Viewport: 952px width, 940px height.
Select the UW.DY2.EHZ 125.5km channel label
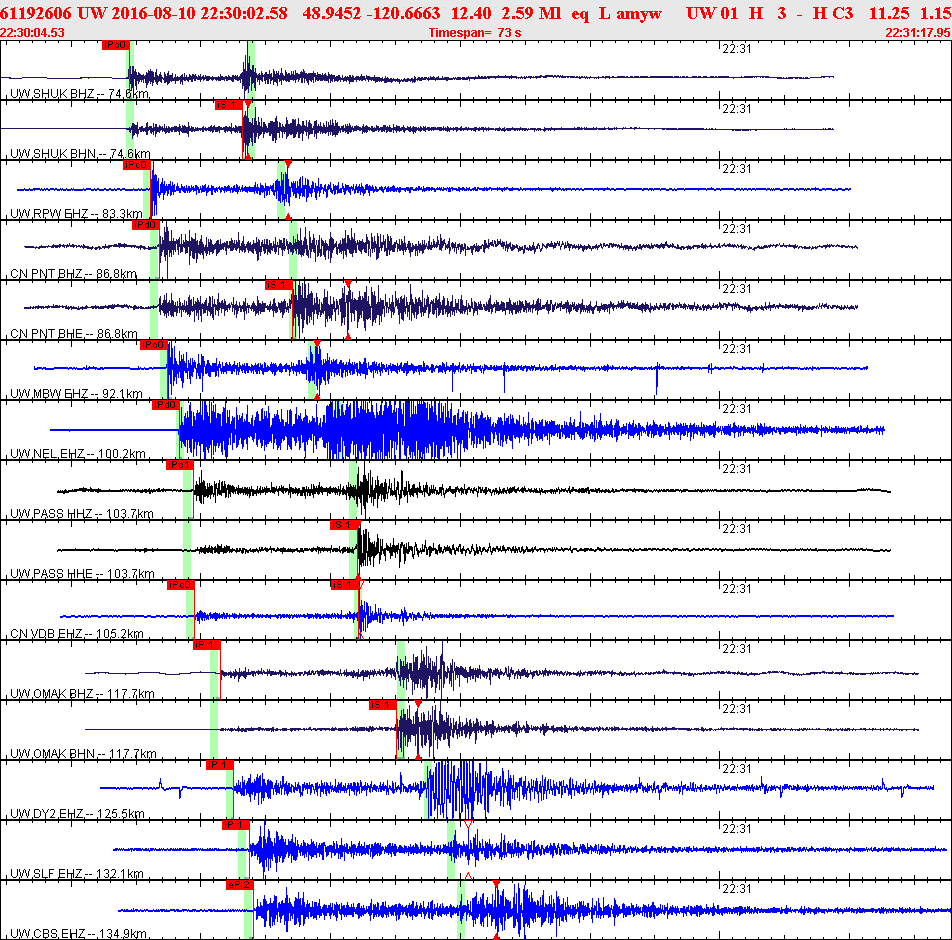point(77,814)
